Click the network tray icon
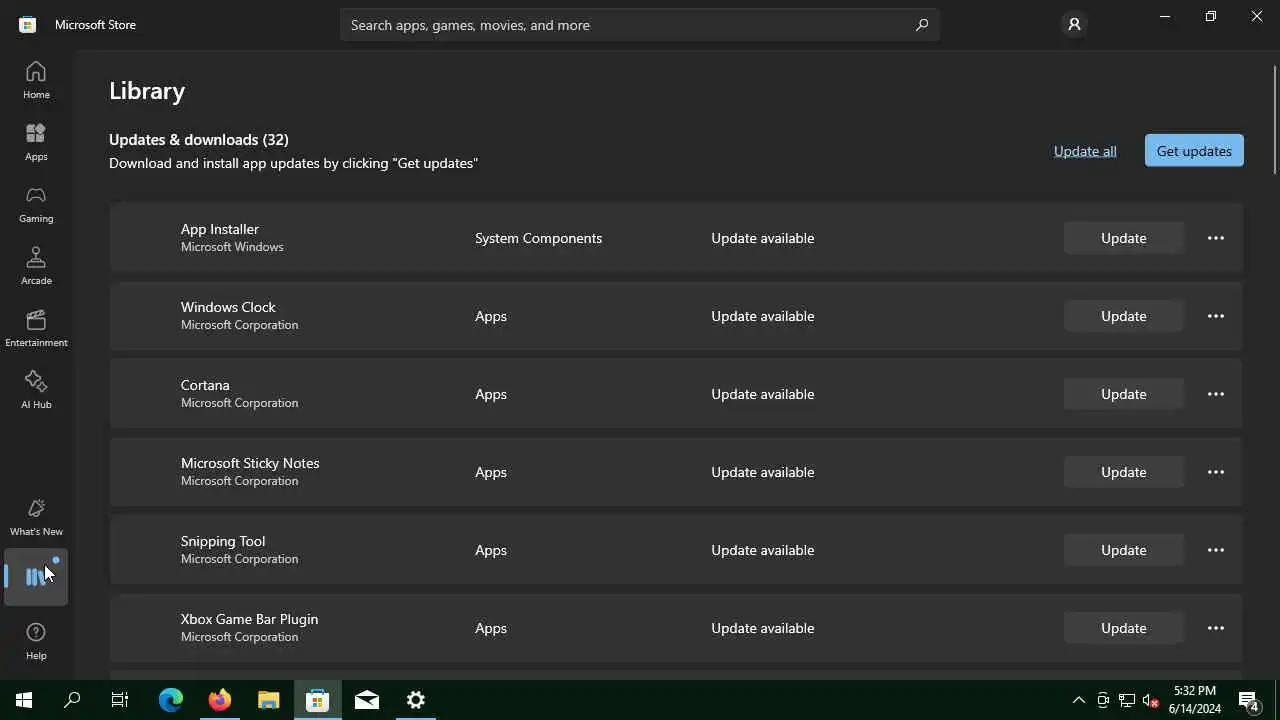Viewport: 1280px width, 720px height. [1127, 700]
